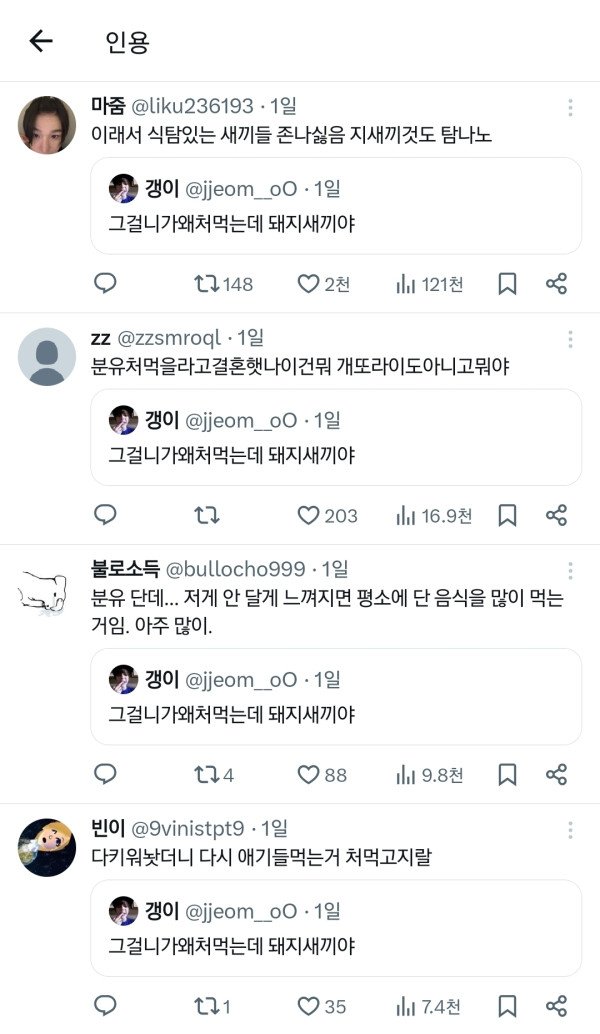Bookmark the tweet by @bullocho999
This screenshot has width=600, height=1034.
[507, 775]
